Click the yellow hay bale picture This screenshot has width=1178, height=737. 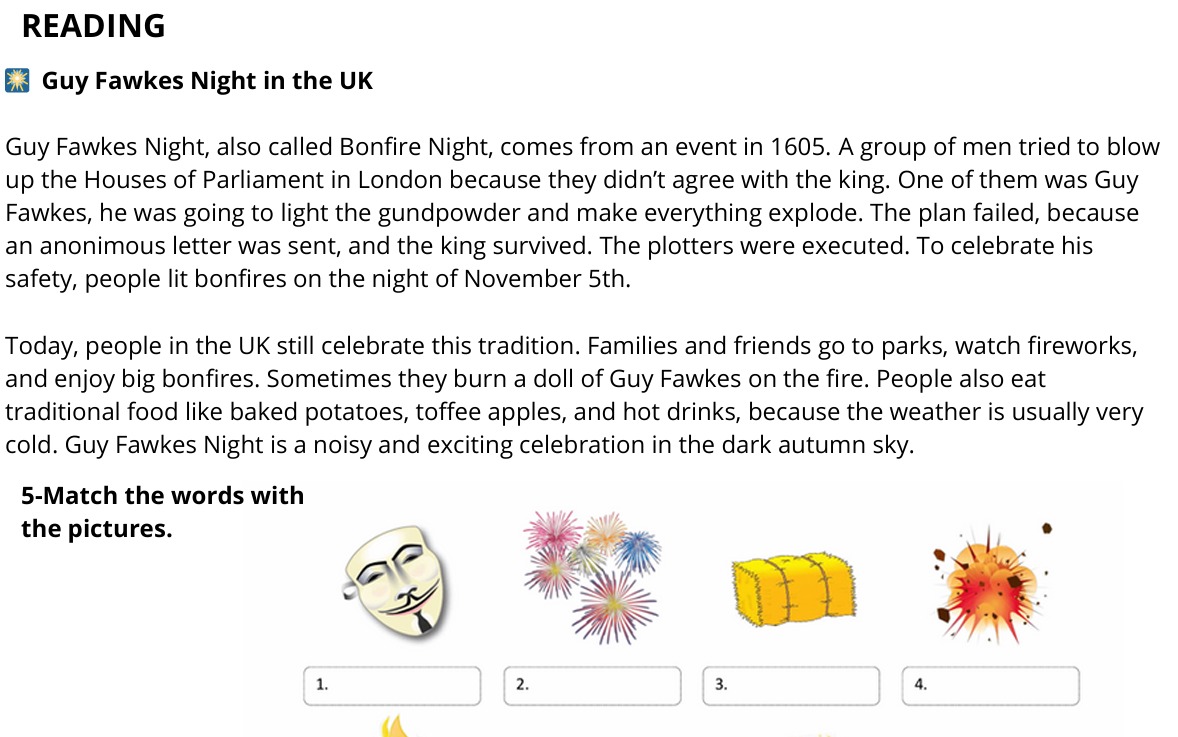pos(793,590)
